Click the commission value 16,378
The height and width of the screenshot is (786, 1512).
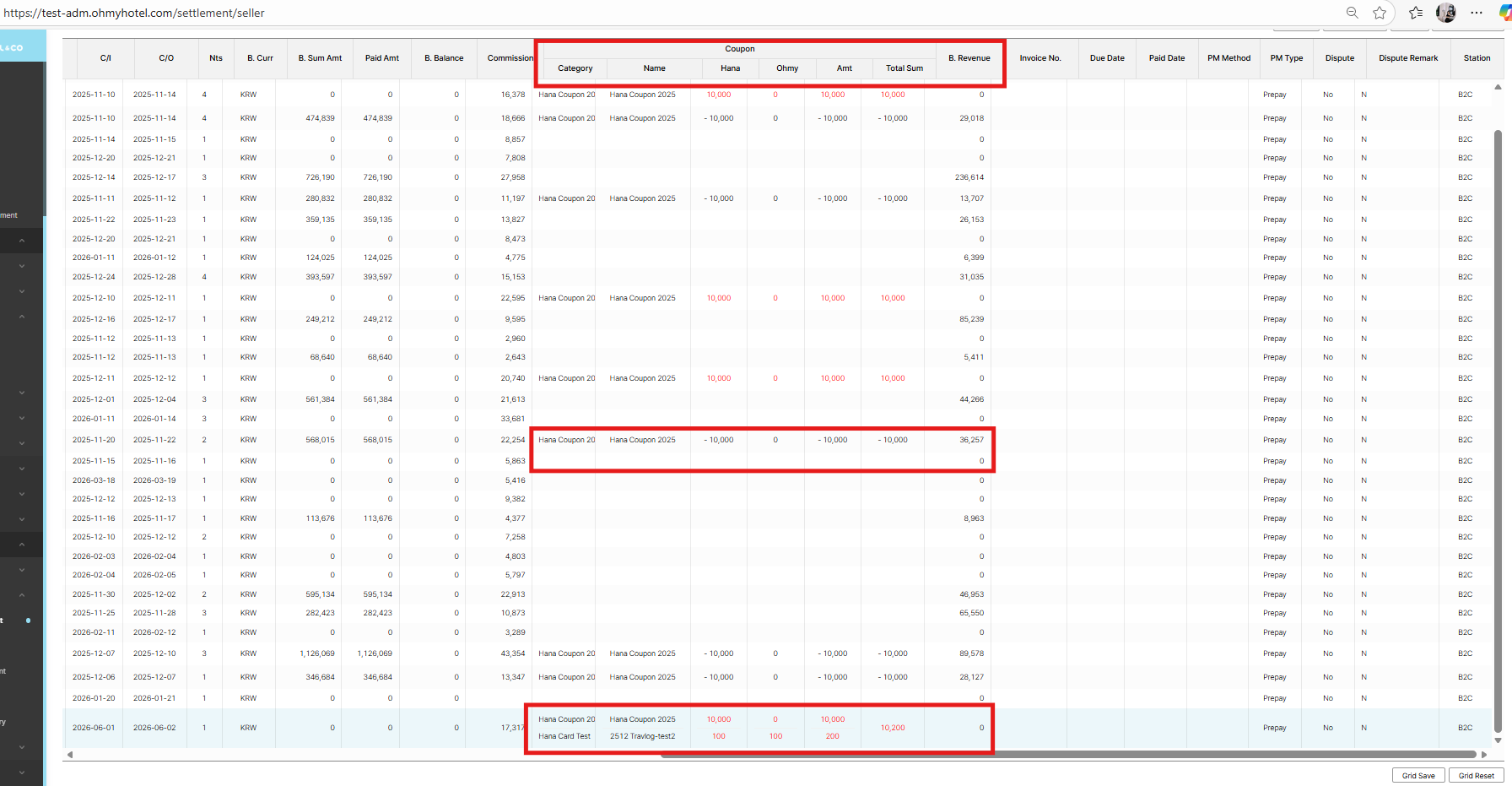pyautogui.click(x=513, y=95)
